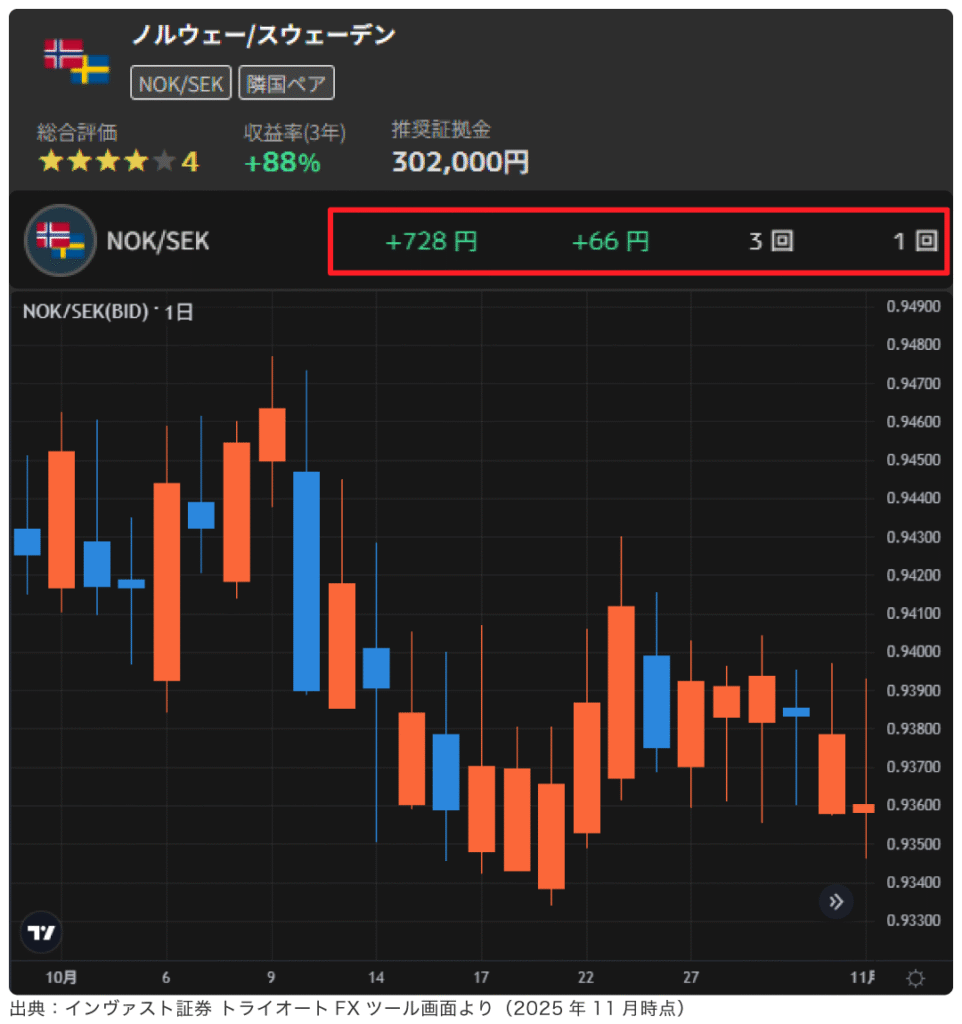Click the TradingView logo on the chart
This screenshot has height=1024, width=962.
pyautogui.click(x=41, y=932)
